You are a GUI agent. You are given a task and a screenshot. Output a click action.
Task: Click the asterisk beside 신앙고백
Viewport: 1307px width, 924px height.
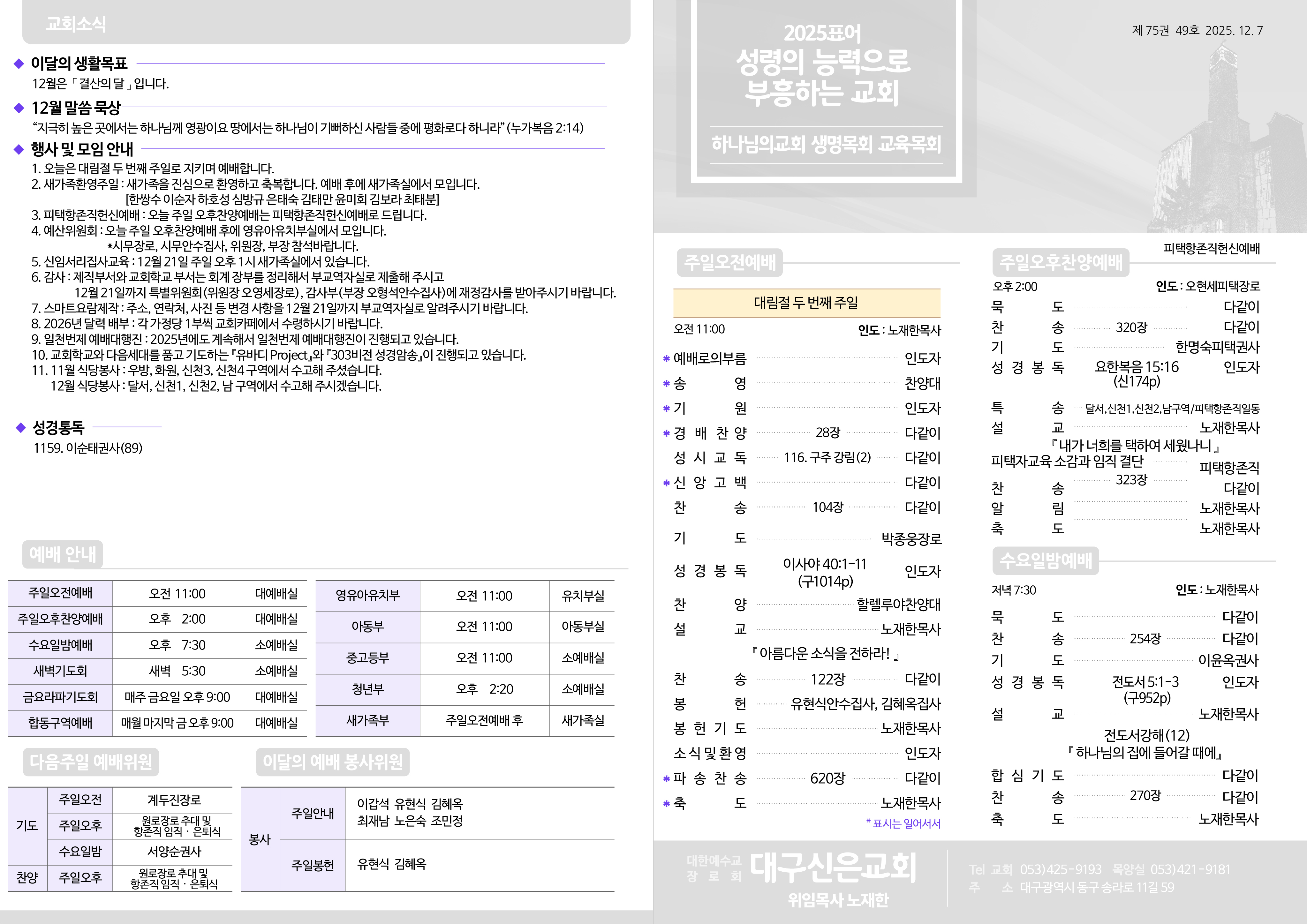[666, 483]
